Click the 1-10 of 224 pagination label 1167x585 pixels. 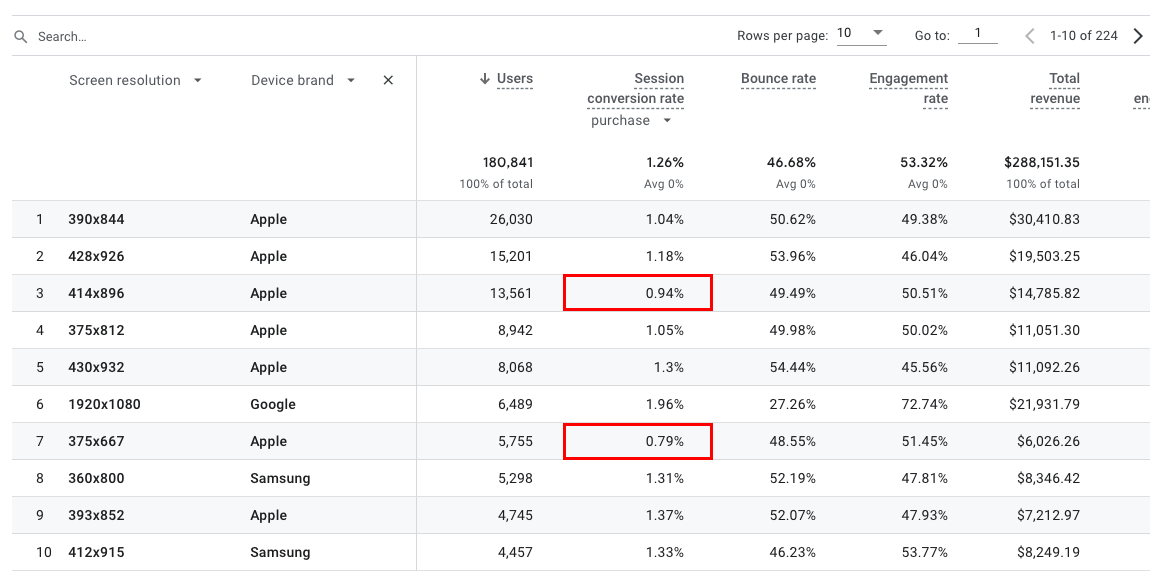pyautogui.click(x=1084, y=36)
